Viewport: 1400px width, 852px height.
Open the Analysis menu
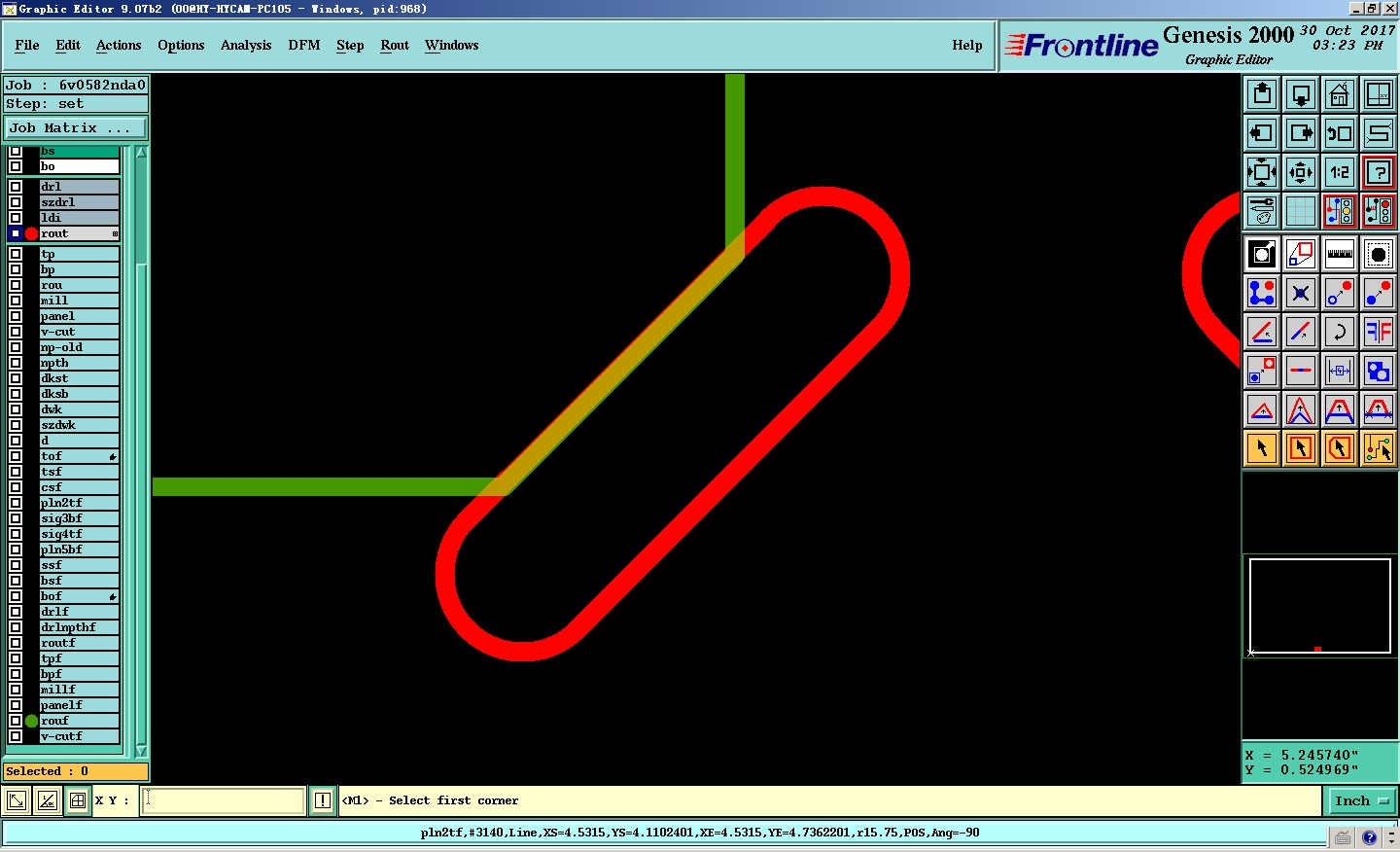pos(246,46)
